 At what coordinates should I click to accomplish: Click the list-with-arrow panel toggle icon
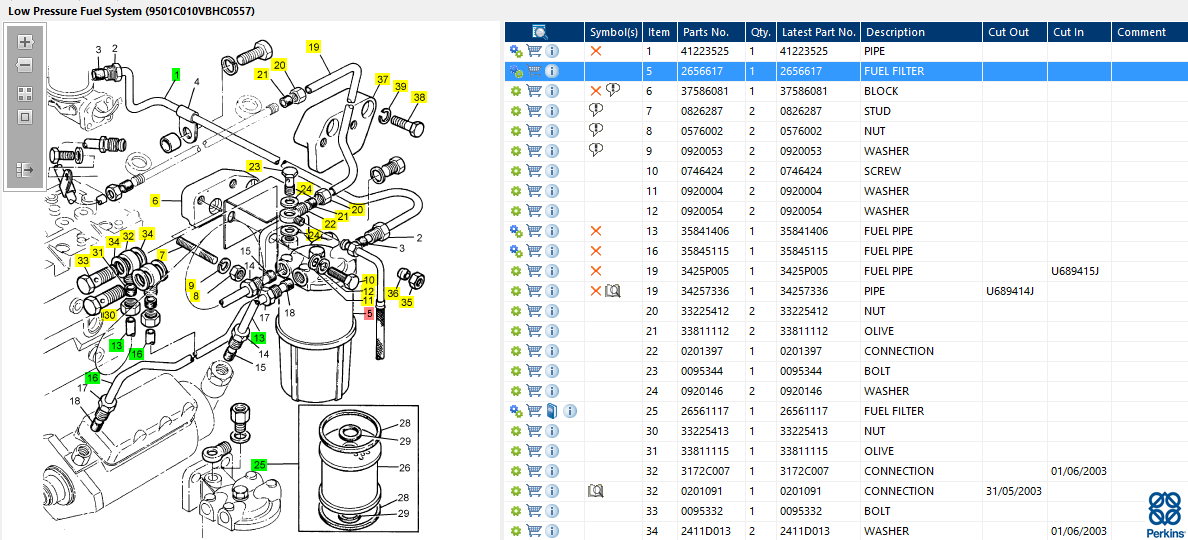(x=26, y=170)
